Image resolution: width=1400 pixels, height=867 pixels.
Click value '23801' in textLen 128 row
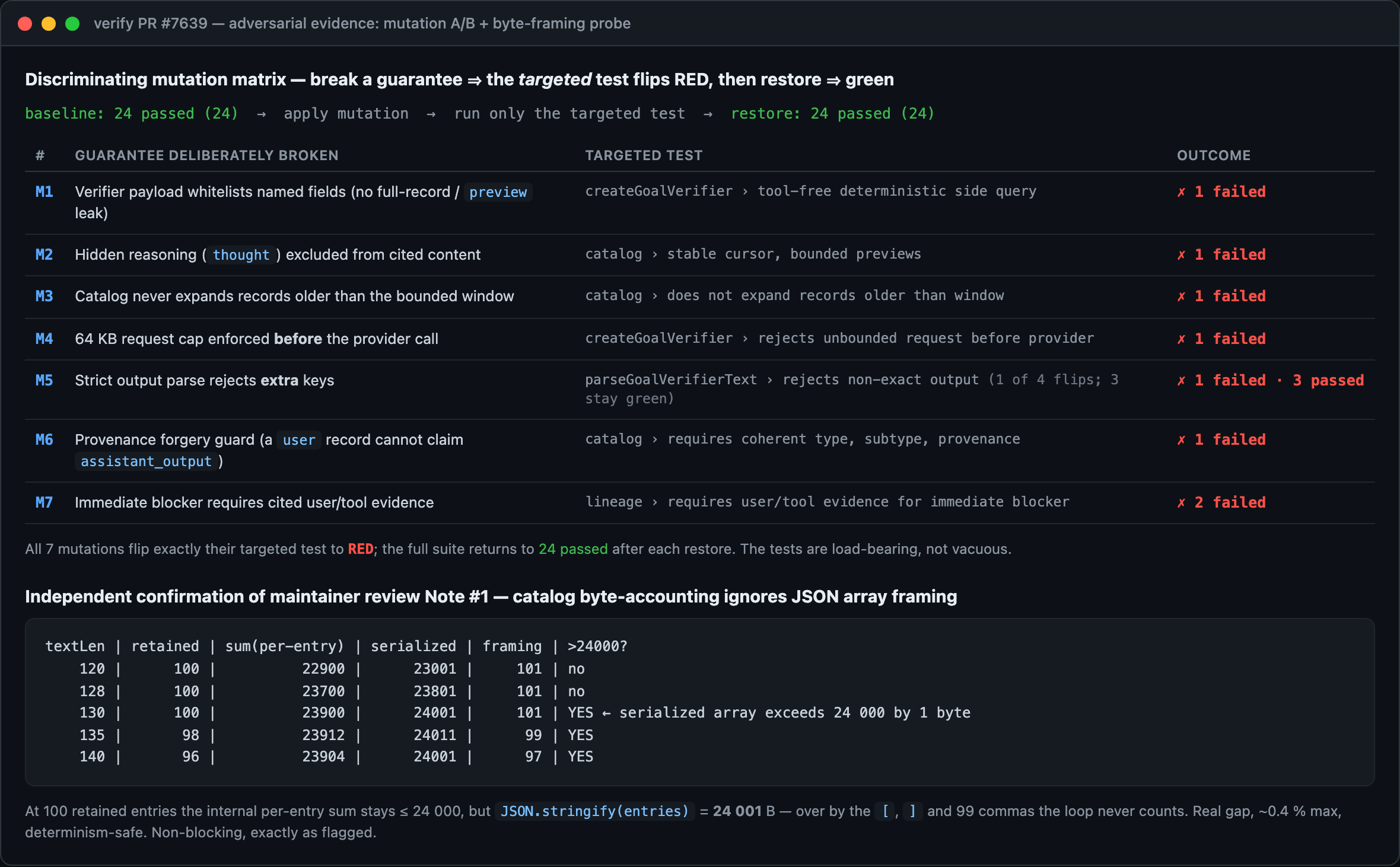pyautogui.click(x=435, y=691)
